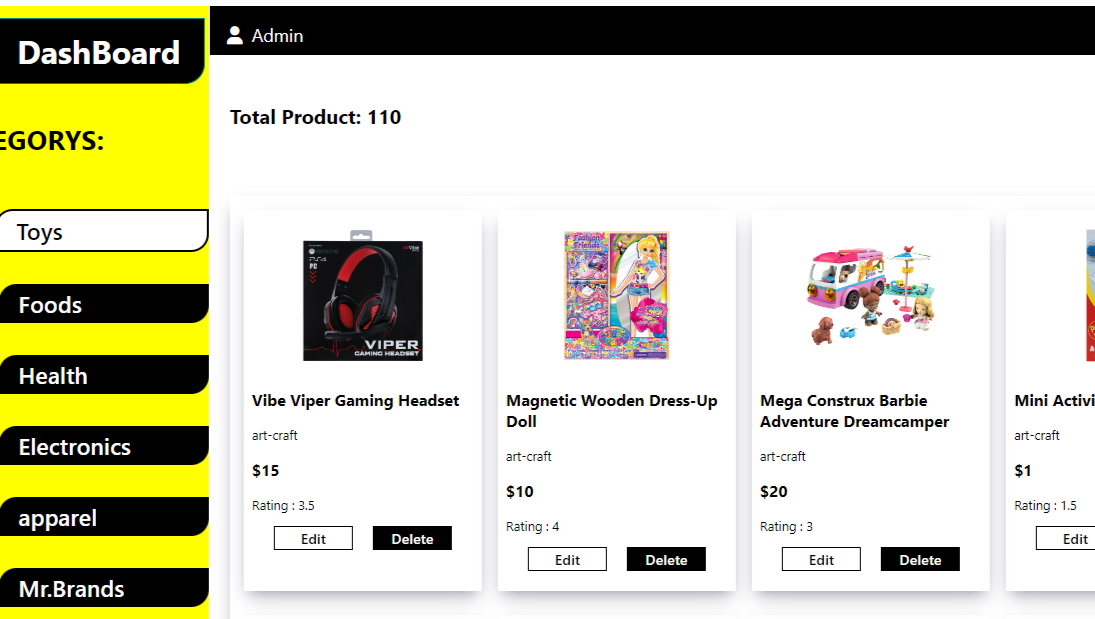Delete the Vibe Viper Gaming Headset

pyautogui.click(x=412, y=538)
